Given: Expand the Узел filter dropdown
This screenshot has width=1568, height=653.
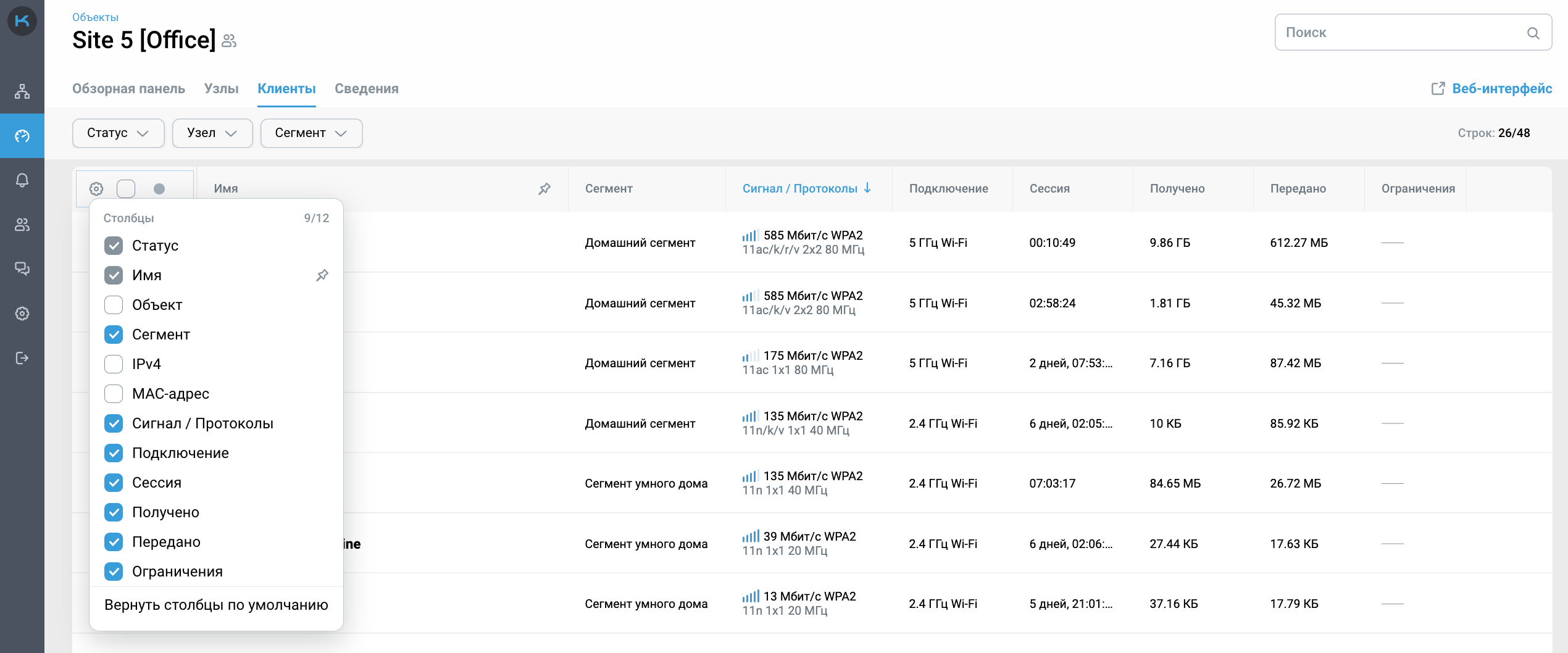Looking at the screenshot, I should click(212, 133).
